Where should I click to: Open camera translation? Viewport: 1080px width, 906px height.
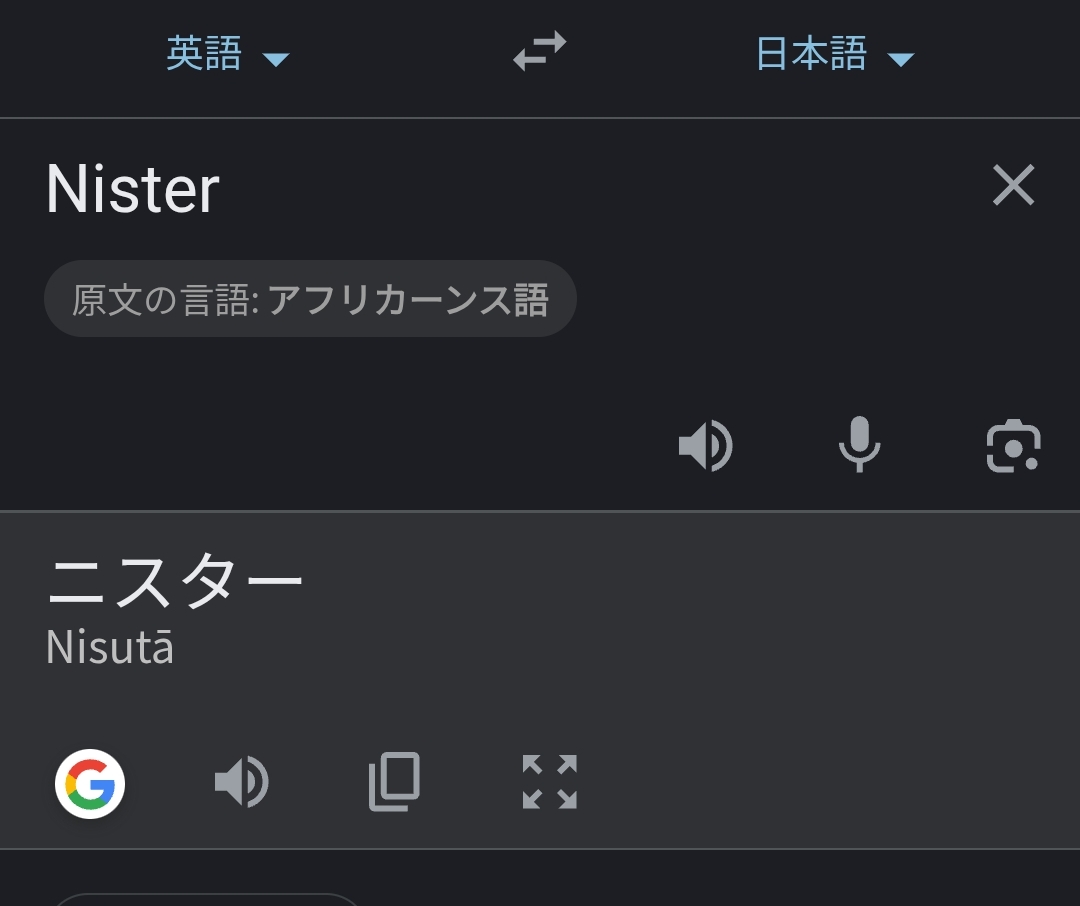[x=1013, y=446]
